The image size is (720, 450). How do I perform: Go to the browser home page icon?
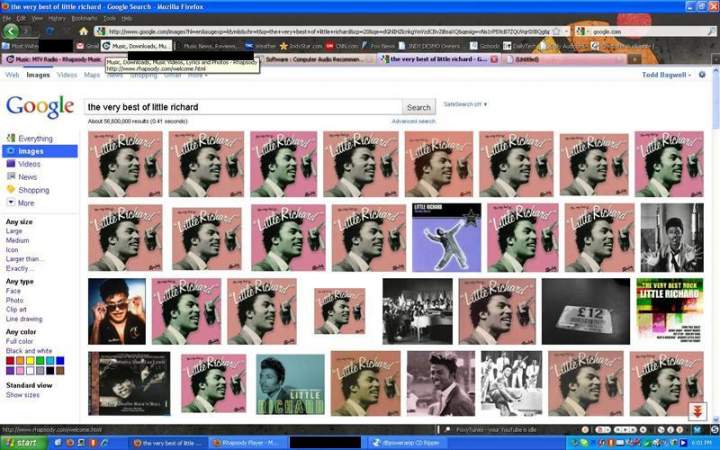point(83,31)
